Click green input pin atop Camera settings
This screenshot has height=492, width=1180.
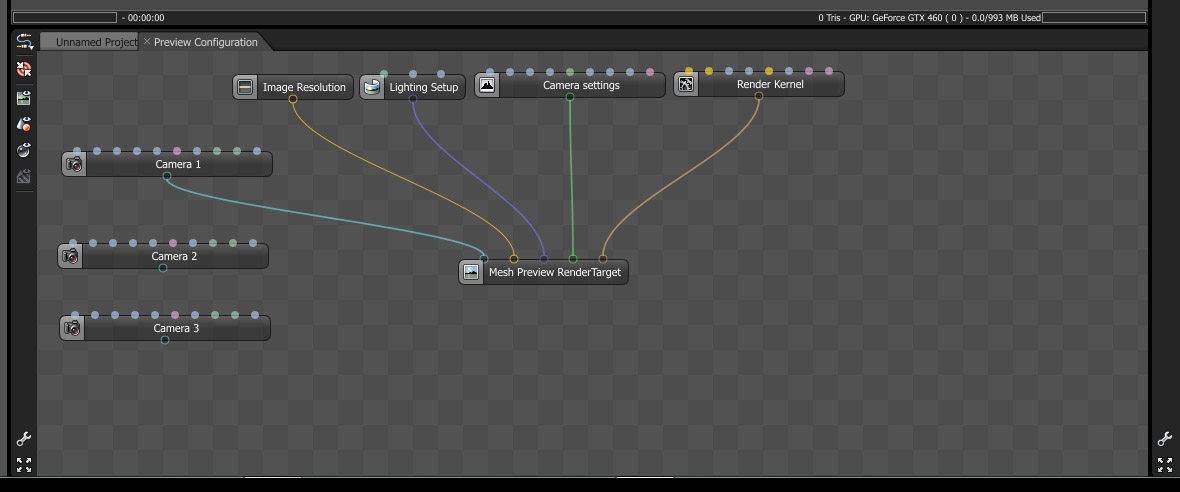(570, 72)
